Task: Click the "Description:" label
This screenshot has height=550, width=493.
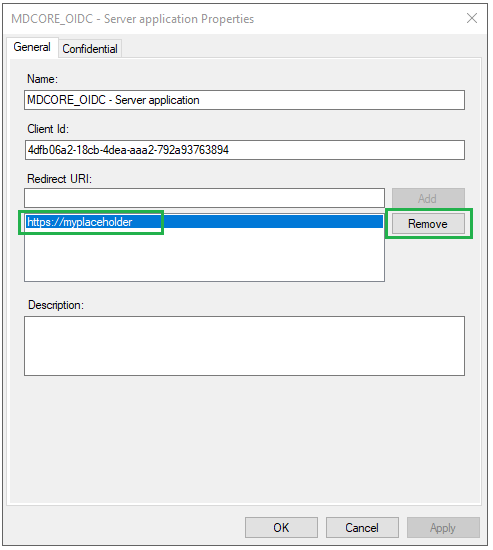Action: (56, 305)
